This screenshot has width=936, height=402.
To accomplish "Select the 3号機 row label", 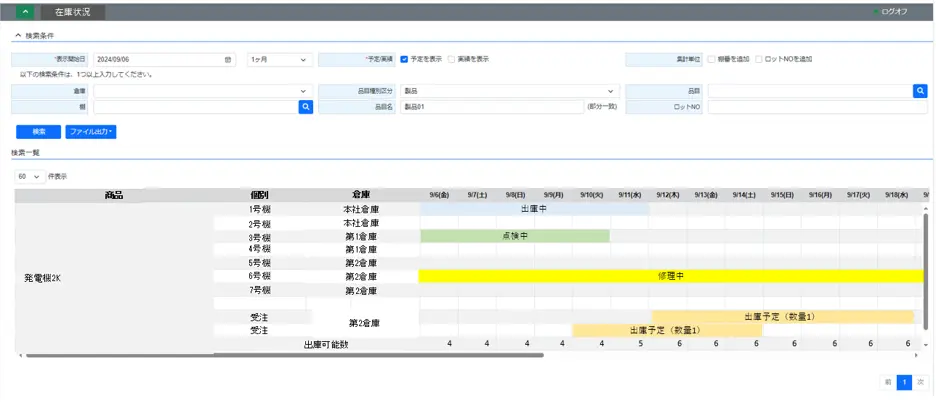I will coord(260,237).
